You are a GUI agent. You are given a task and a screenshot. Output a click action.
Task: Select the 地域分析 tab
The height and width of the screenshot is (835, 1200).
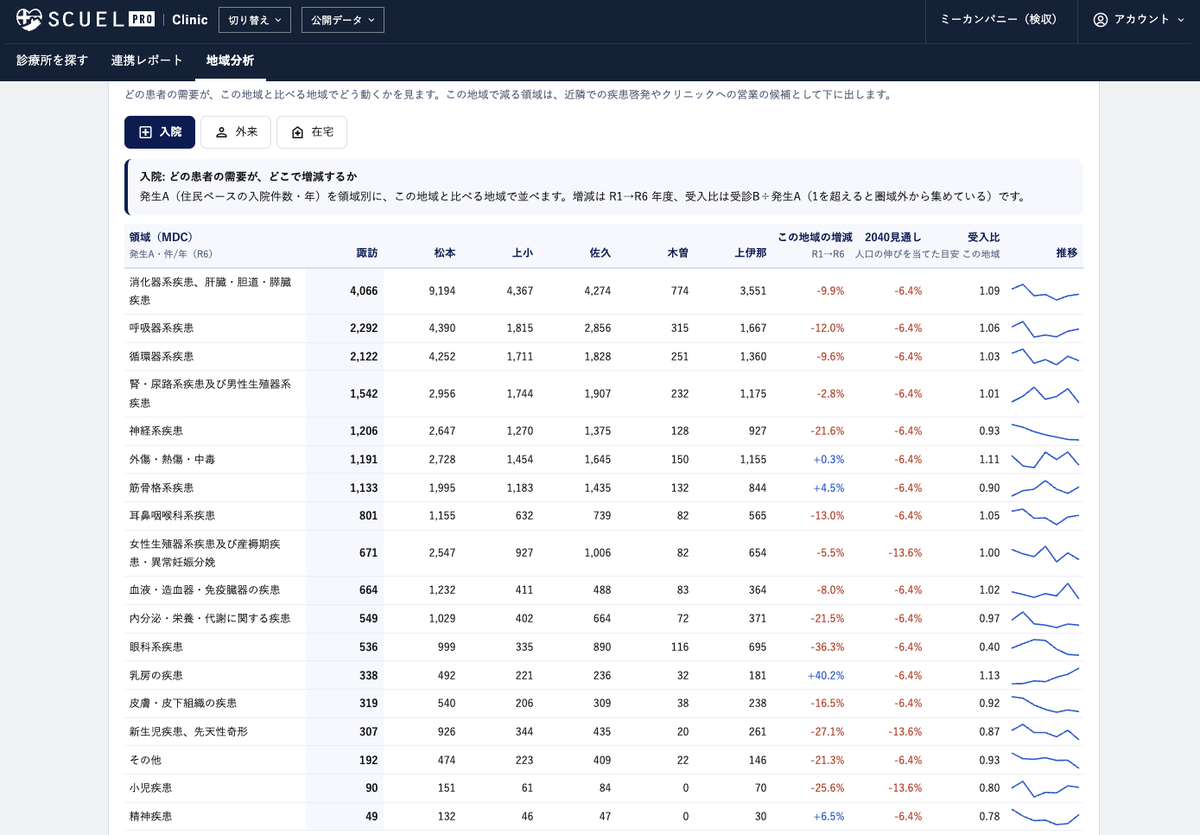tap(230, 60)
